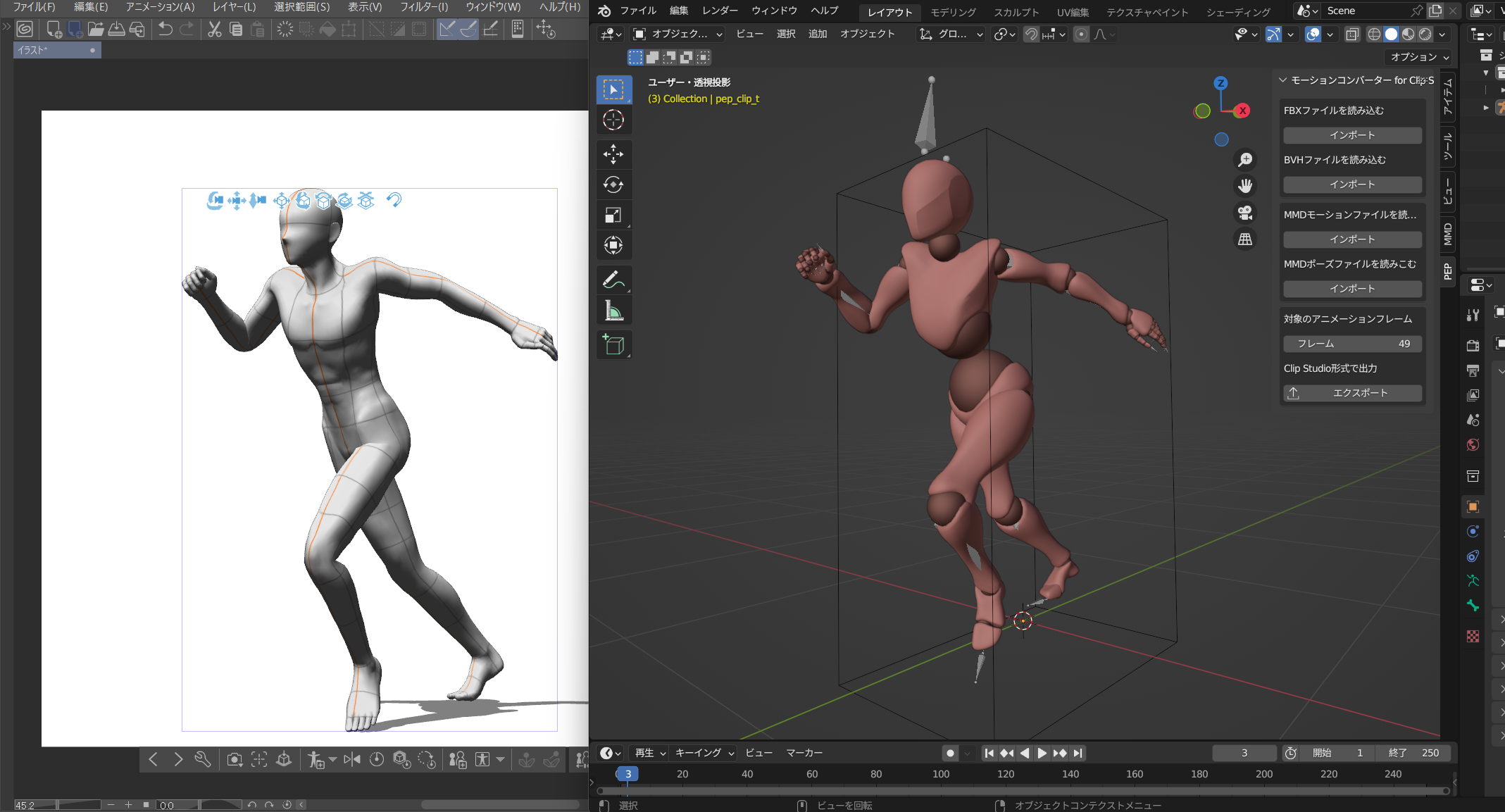Click the camera view icon in viewport
The width and height of the screenshot is (1505, 812).
[x=1245, y=213]
